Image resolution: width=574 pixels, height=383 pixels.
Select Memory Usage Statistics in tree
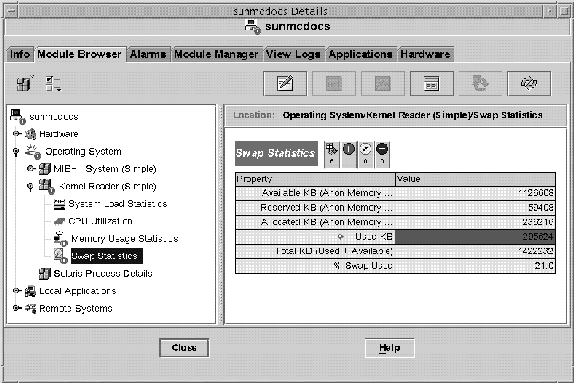click(x=124, y=239)
